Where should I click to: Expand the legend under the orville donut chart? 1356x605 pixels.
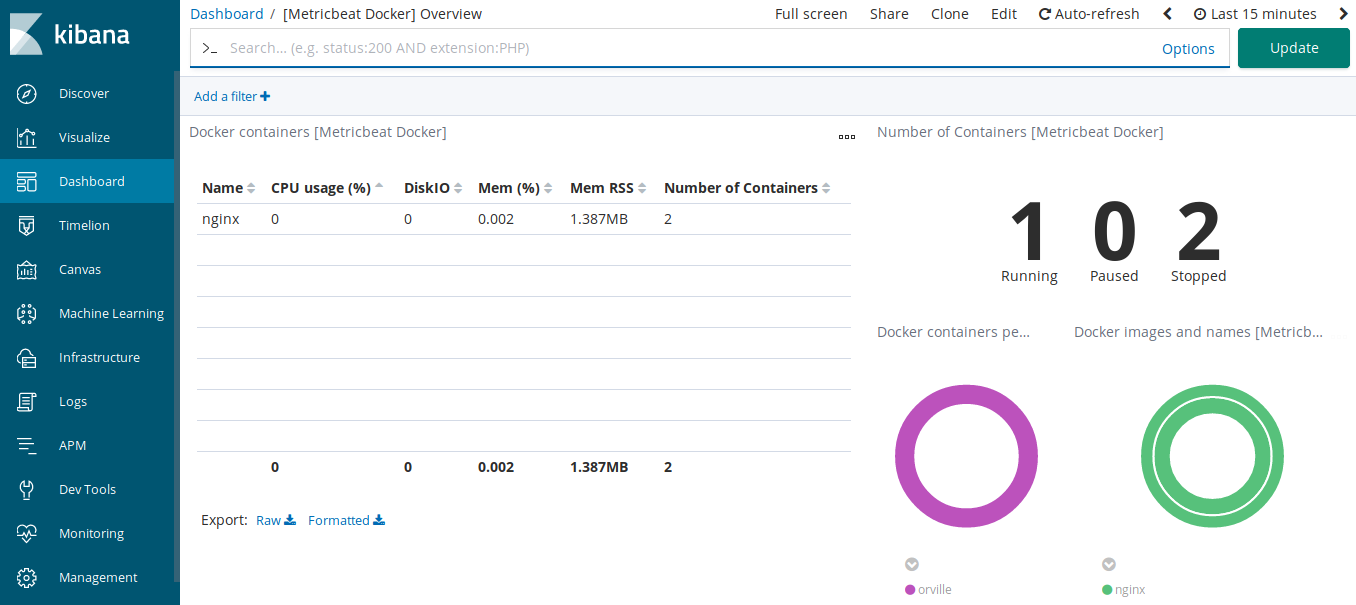coord(911,564)
